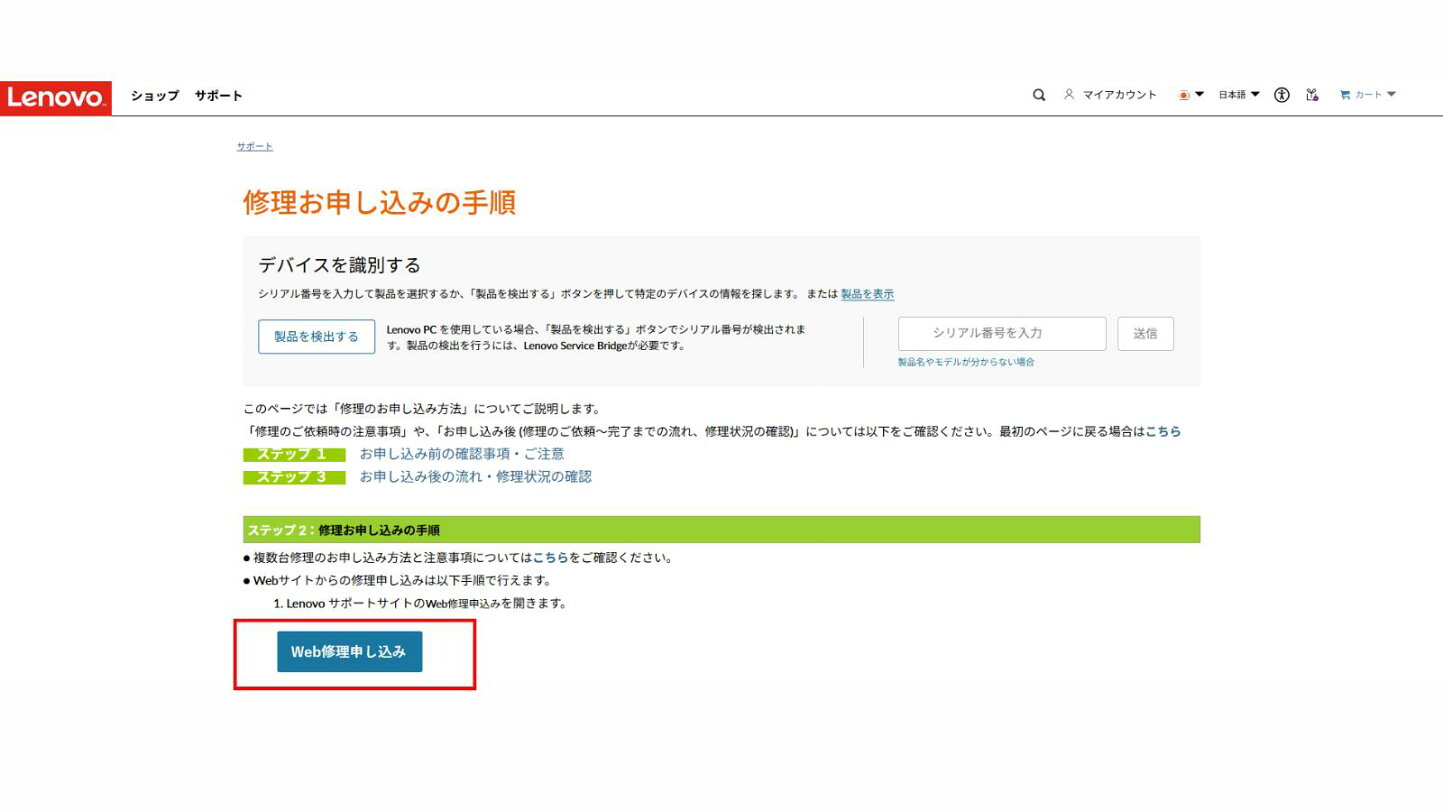
Task: Click the サポート breadcrumb link
Action: click(x=254, y=147)
